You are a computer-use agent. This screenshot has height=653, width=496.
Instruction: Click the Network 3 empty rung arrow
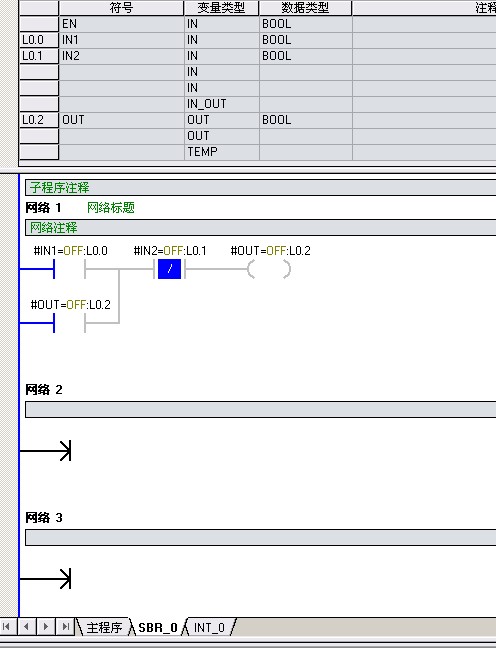[46, 578]
